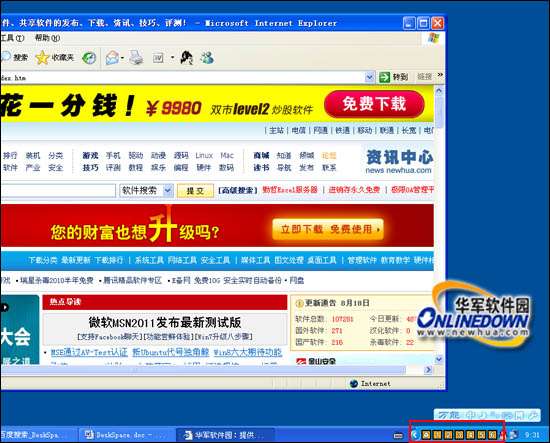Open the Mac navigation link
Screen dimensions: 550x443
click(227, 155)
